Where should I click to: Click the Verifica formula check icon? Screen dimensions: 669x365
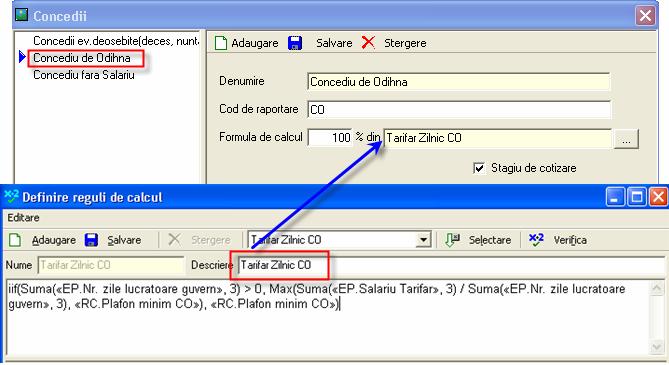(x=536, y=239)
